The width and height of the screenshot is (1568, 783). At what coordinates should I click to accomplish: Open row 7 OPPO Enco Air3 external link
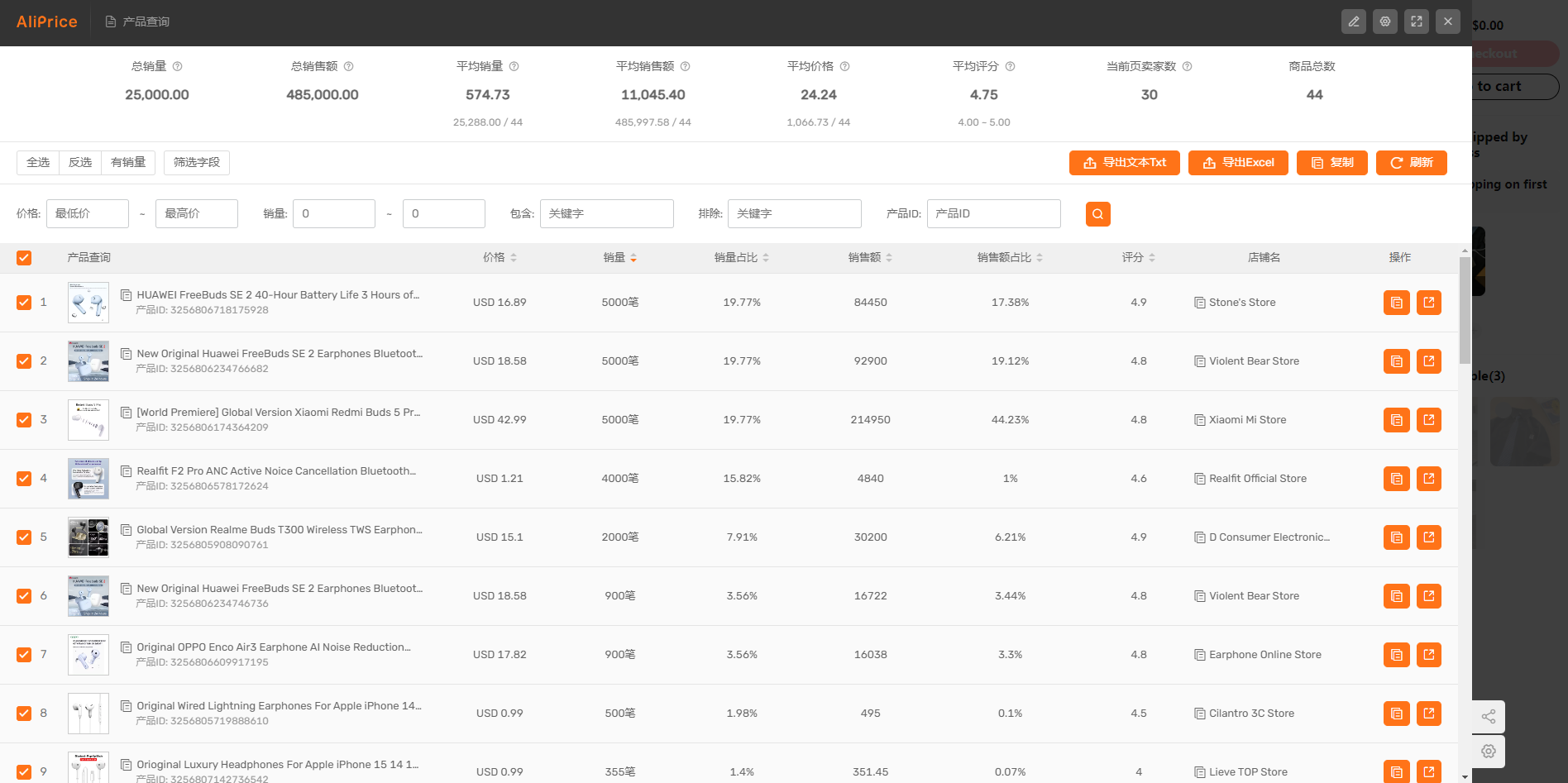(x=1429, y=655)
